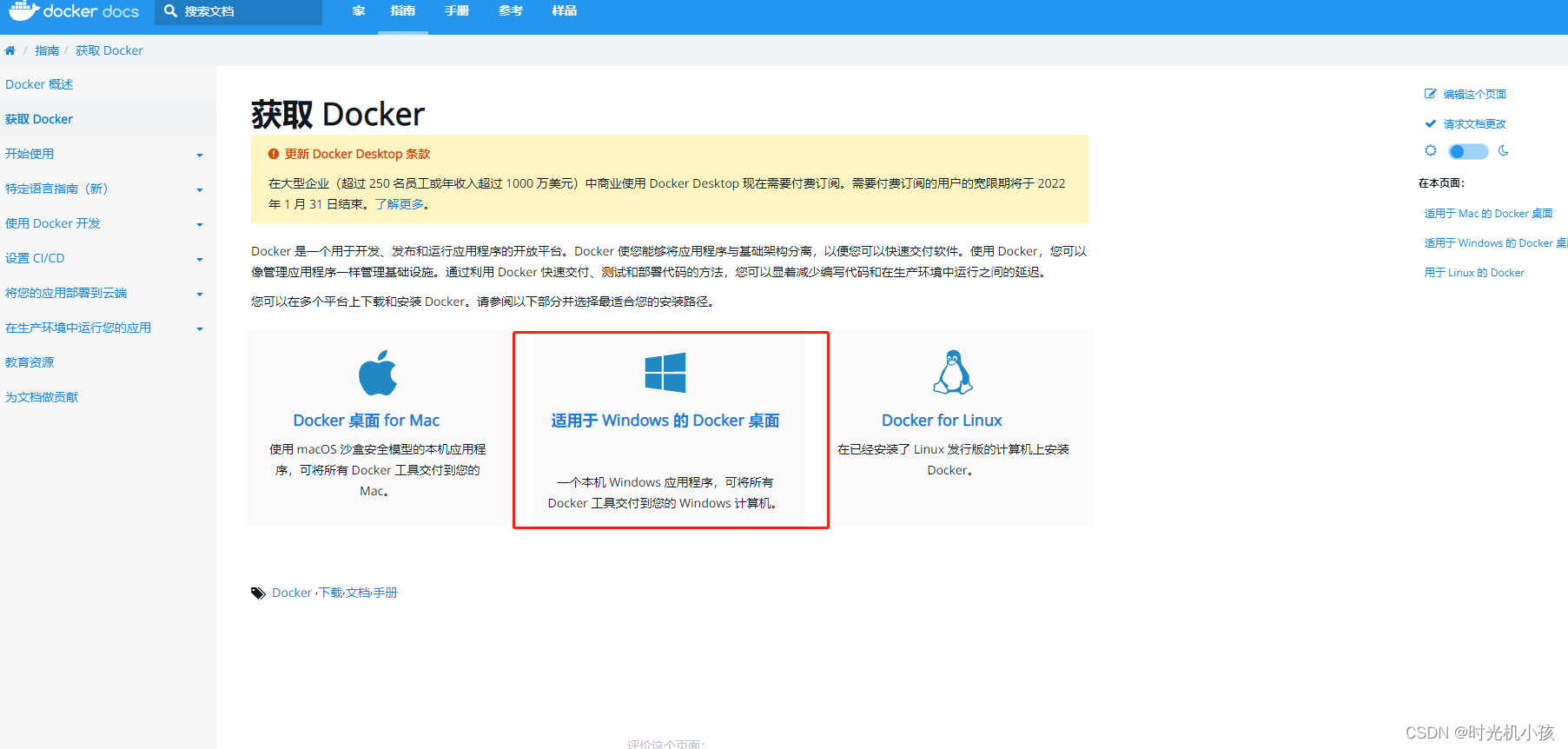This screenshot has width=1568, height=749.
Task: Open 教育资源 in sidebar
Action: point(30,362)
